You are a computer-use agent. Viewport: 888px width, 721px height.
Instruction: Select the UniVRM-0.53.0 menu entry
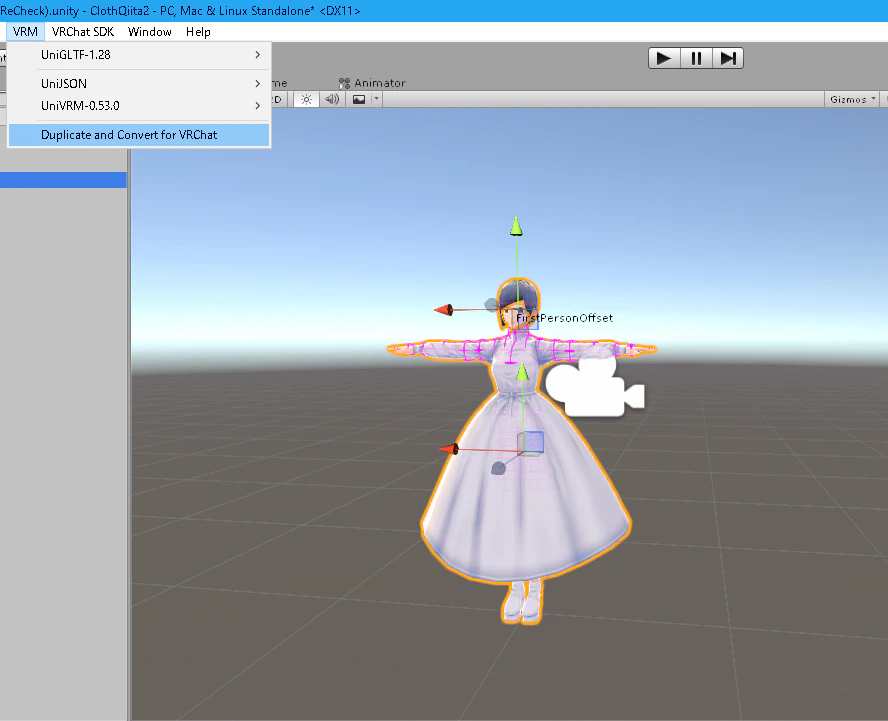tap(139, 106)
